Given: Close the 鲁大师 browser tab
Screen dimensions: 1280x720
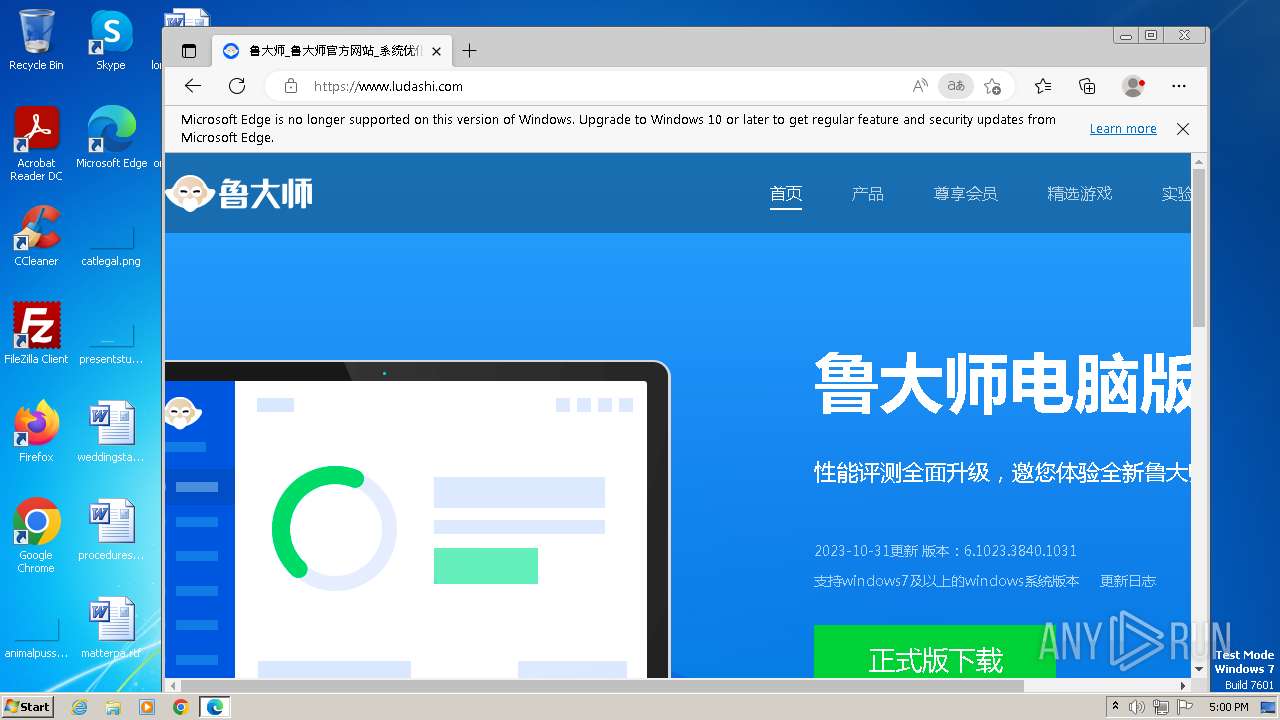Looking at the screenshot, I should [x=436, y=51].
